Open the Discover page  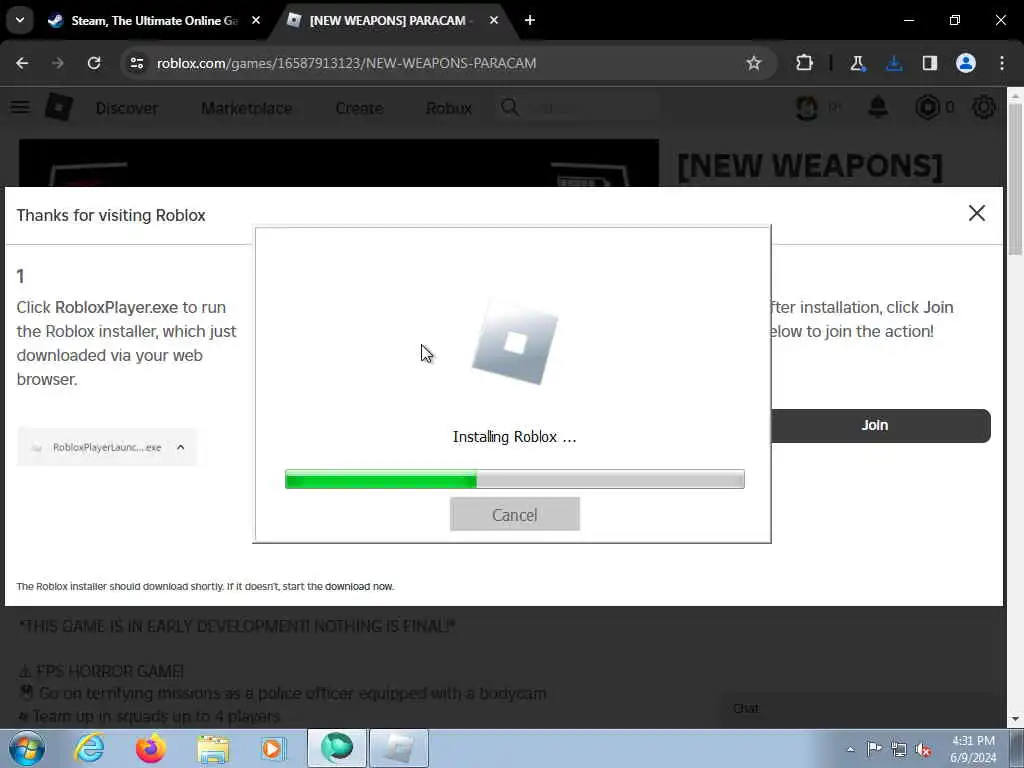click(x=127, y=108)
